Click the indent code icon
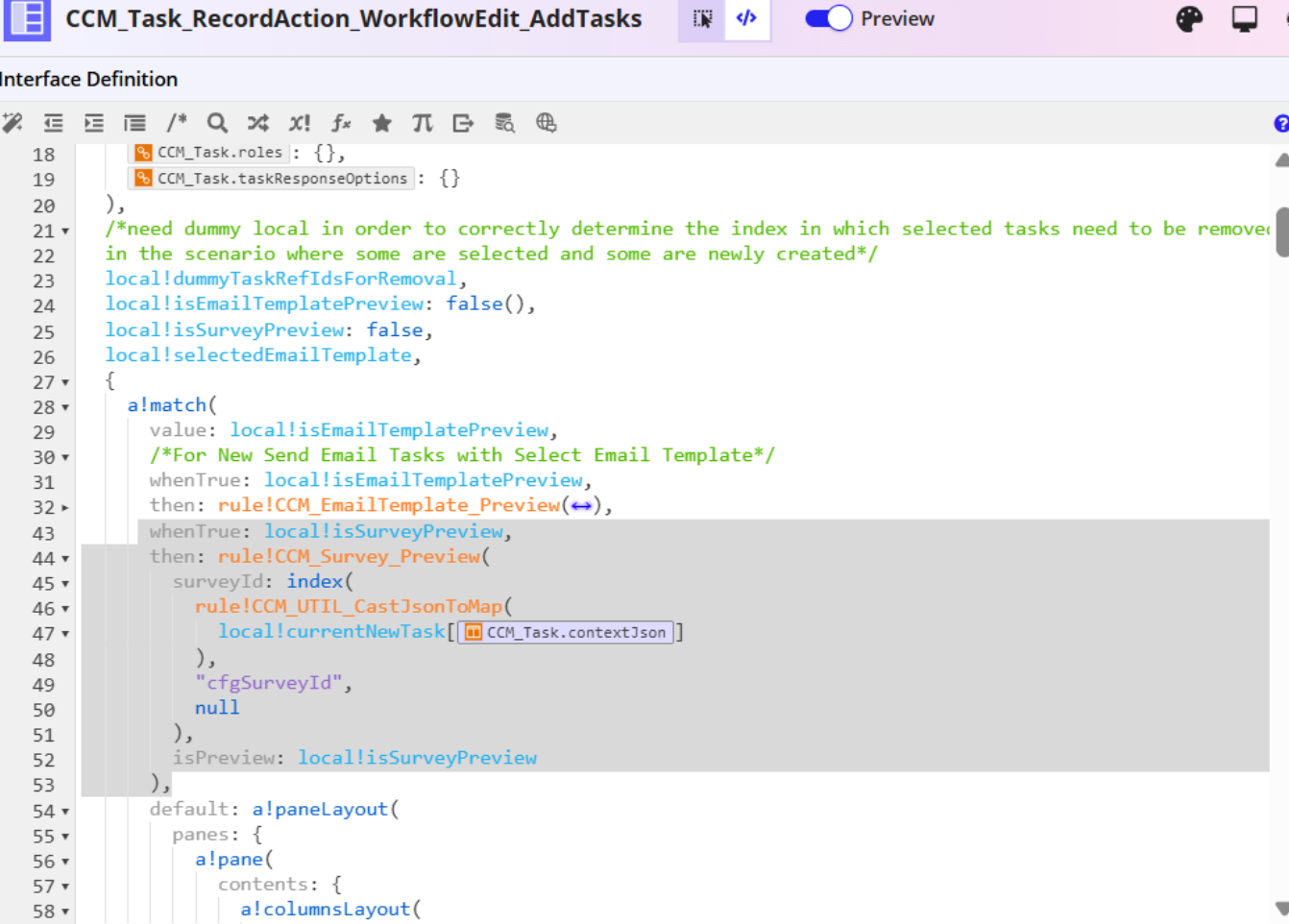This screenshot has width=1289, height=924. click(x=93, y=123)
